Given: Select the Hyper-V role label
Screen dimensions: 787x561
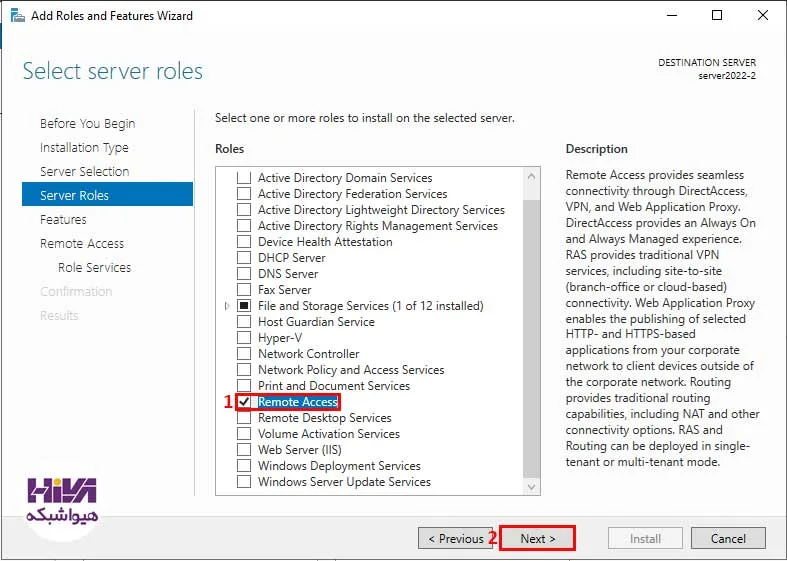Looking at the screenshot, I should (280, 338).
